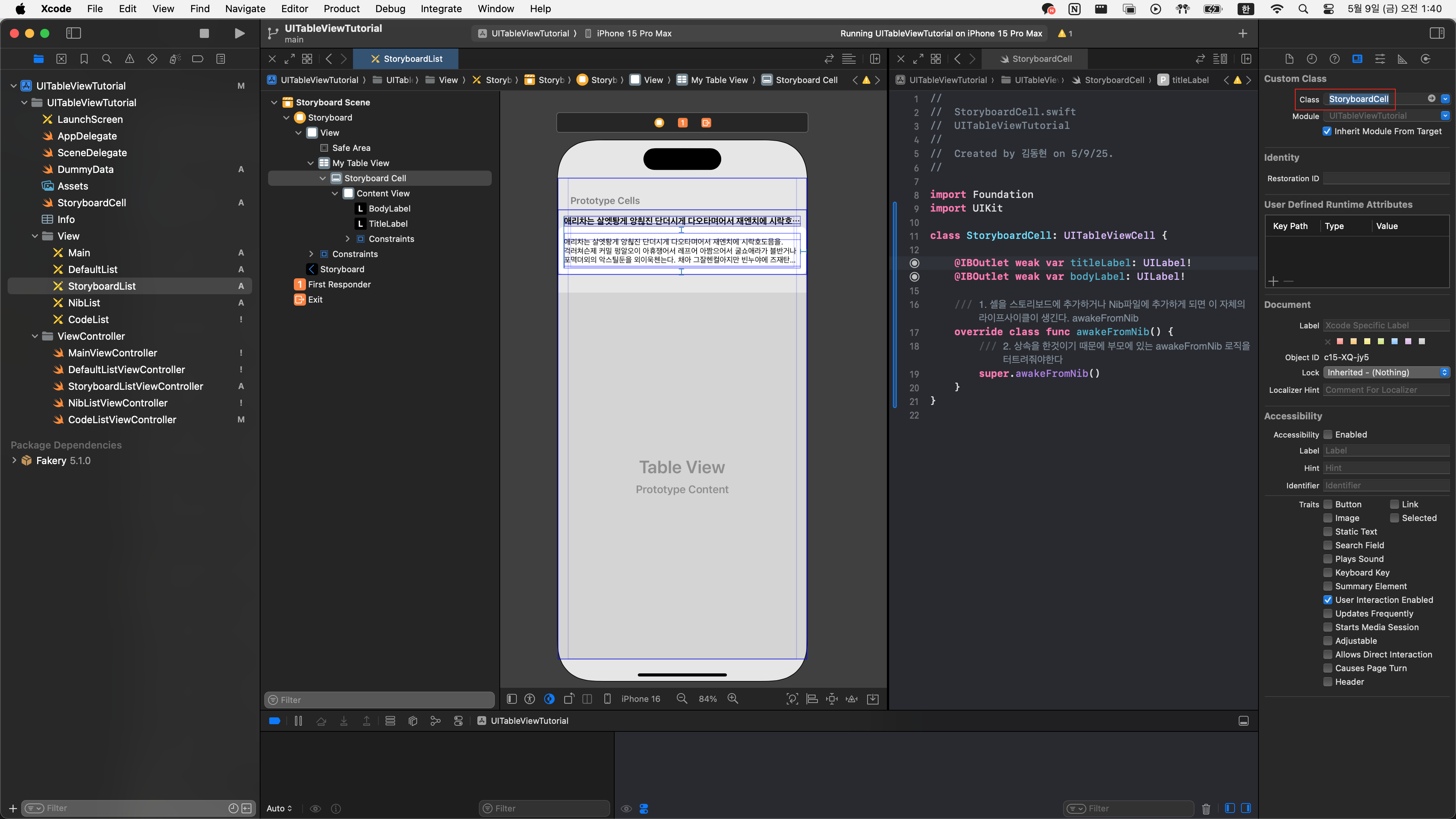Check the Link trait checkbox
The width and height of the screenshot is (1456, 819).
point(1395,504)
